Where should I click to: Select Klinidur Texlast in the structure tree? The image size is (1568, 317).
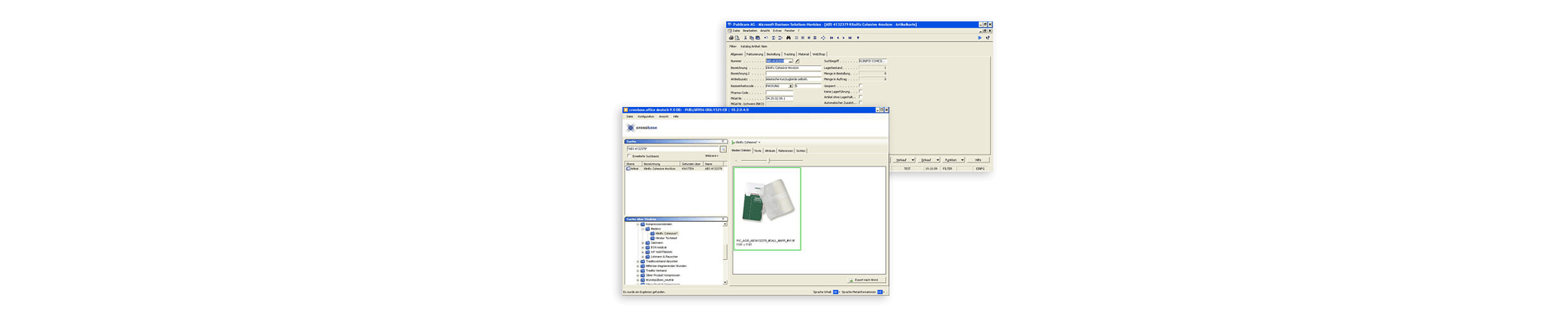(x=666, y=238)
